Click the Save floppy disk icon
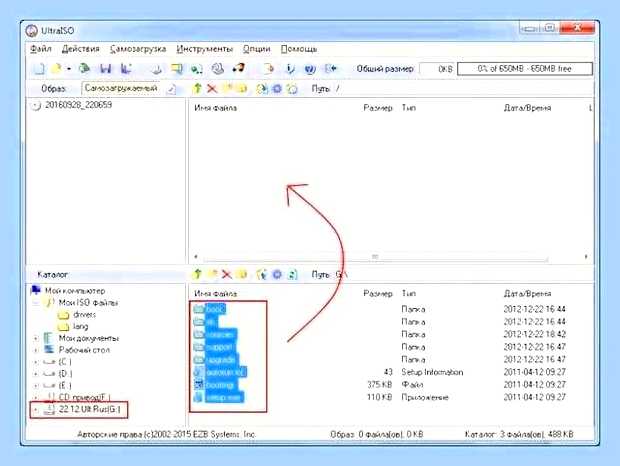The image size is (620, 466). coord(105,69)
